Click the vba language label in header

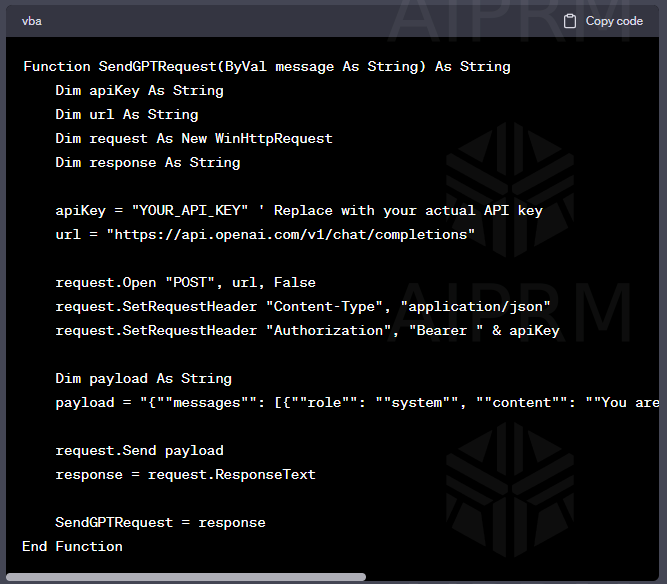click(32, 21)
